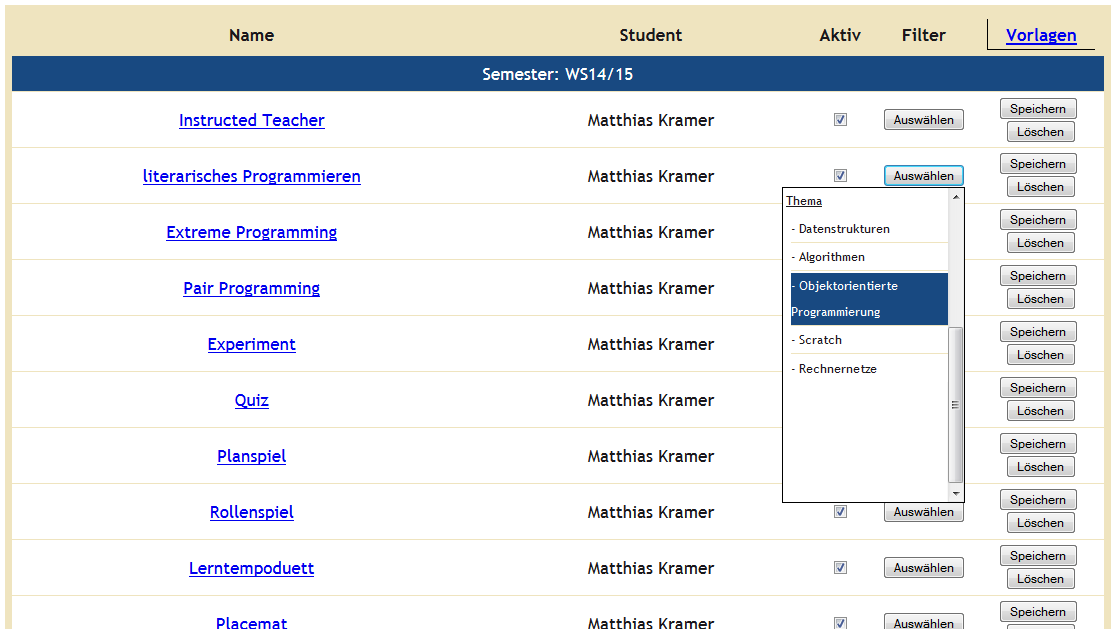Open the Vorlagen link

coord(1041,35)
